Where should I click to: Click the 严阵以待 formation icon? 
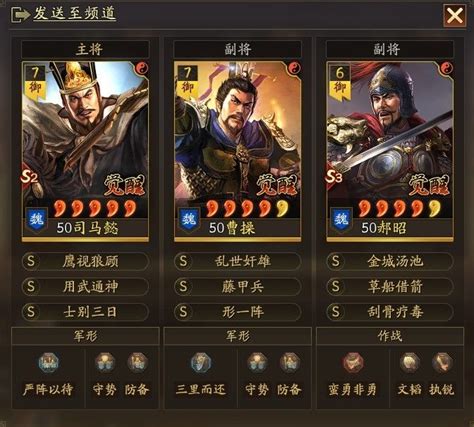tap(49, 363)
